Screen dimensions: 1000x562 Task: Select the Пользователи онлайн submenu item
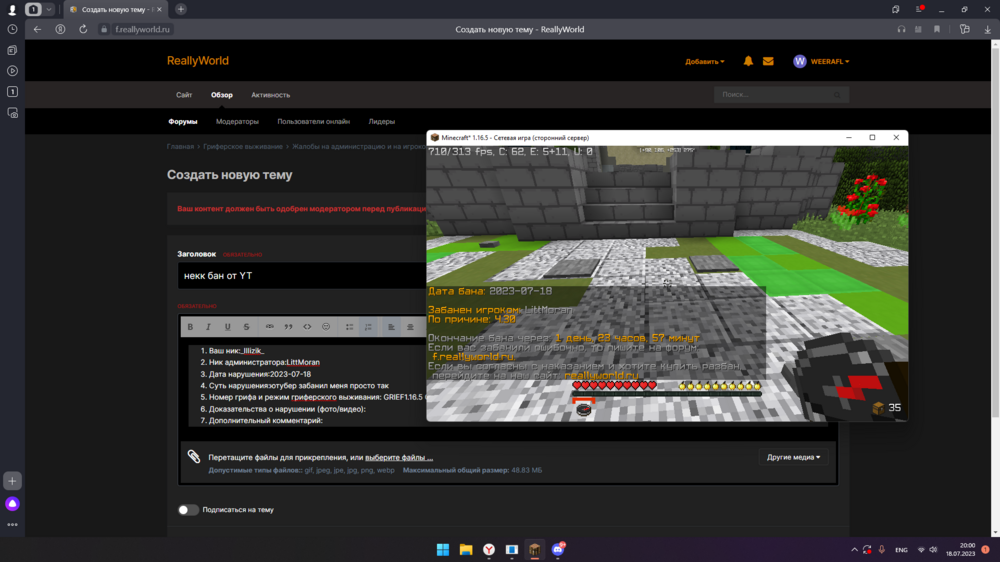314,122
